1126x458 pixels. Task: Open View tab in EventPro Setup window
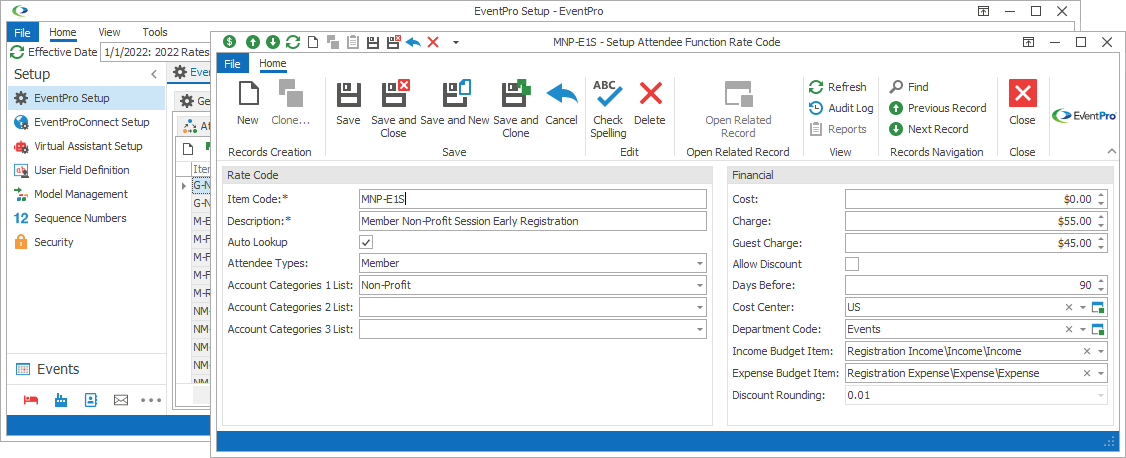click(x=109, y=32)
